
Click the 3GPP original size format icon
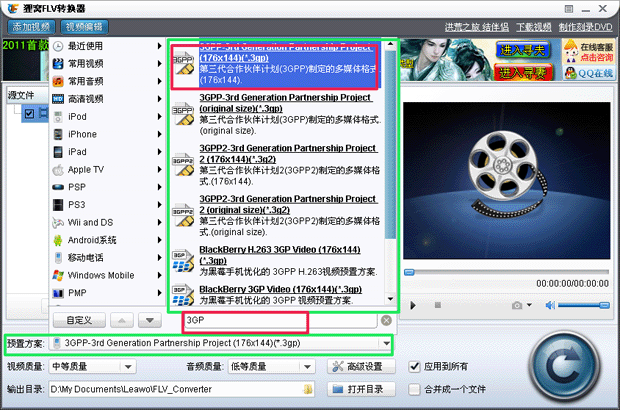(183, 114)
